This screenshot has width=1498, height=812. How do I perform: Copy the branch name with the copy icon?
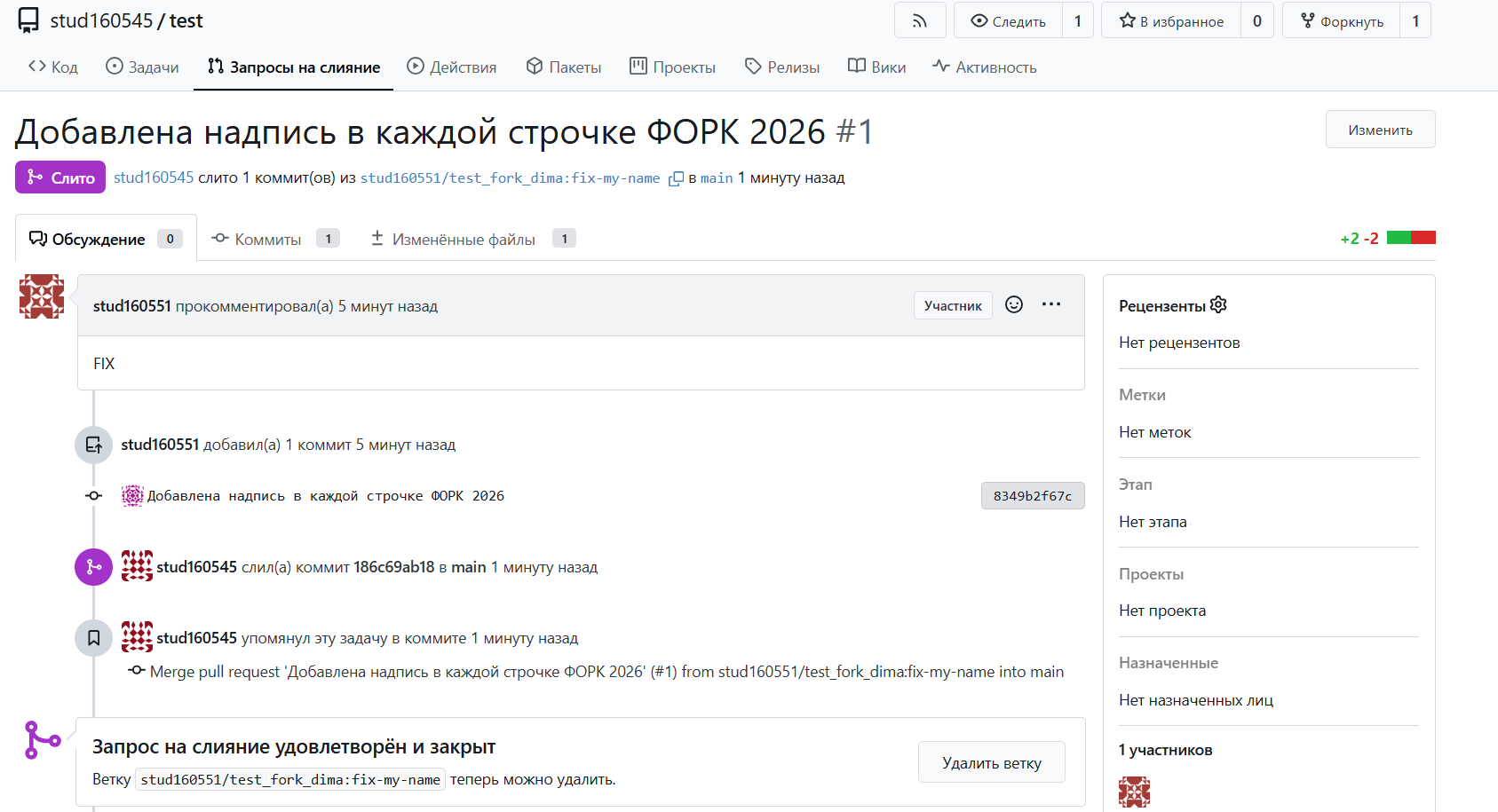coord(676,178)
